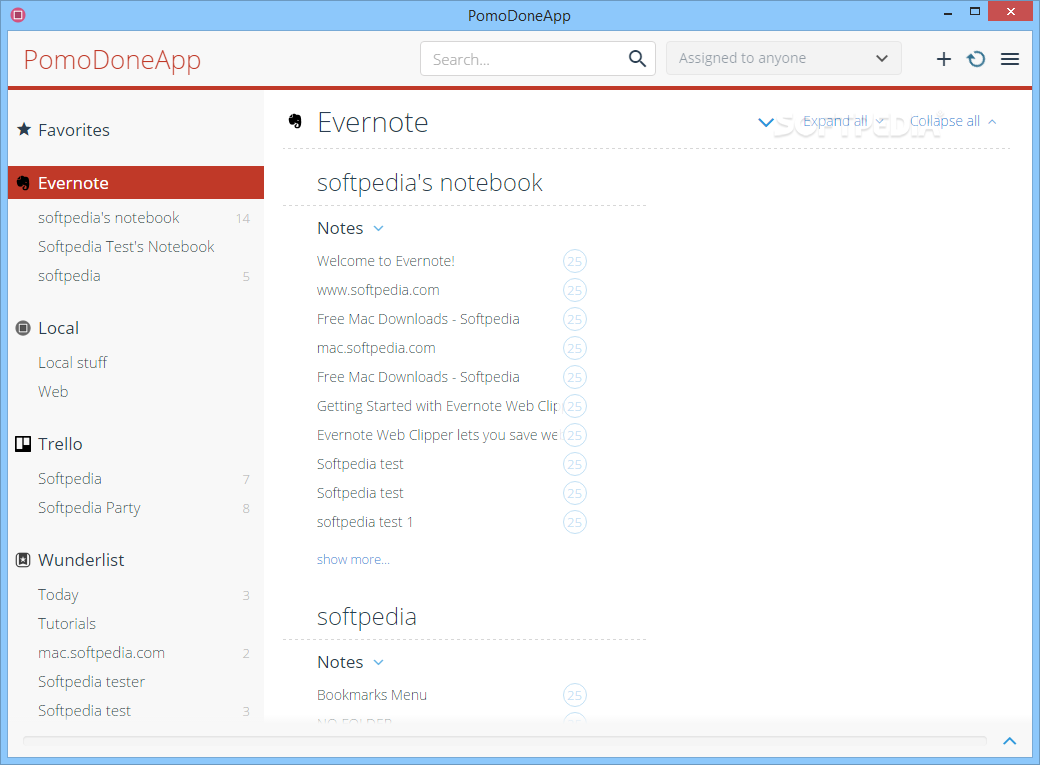Click the PomoDoneApp title bar icon
Image resolution: width=1040 pixels, height=765 pixels.
18,15
